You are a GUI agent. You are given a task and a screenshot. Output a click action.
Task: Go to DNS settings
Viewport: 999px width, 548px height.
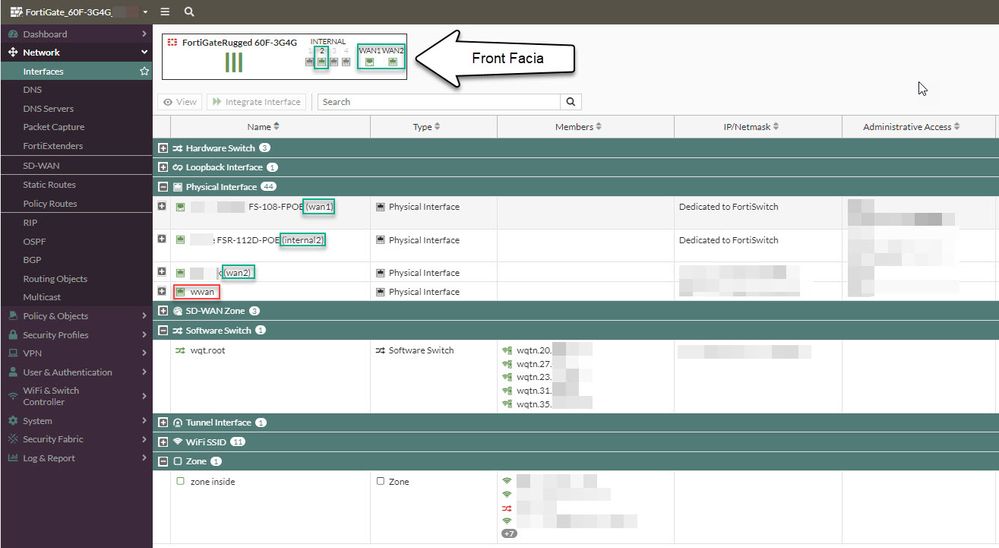pyautogui.click(x=32, y=90)
